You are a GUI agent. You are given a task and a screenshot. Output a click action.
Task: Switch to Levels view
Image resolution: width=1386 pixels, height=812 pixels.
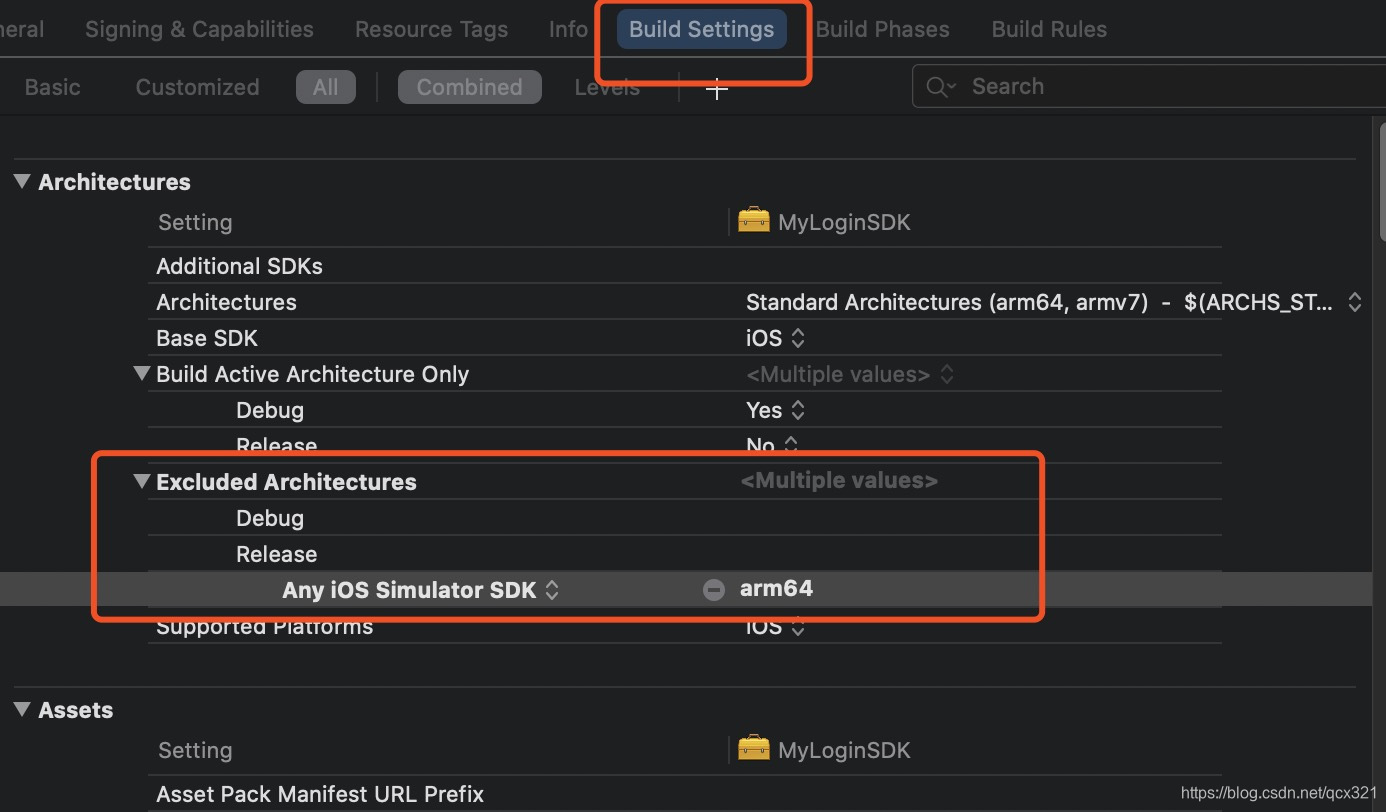(x=607, y=87)
